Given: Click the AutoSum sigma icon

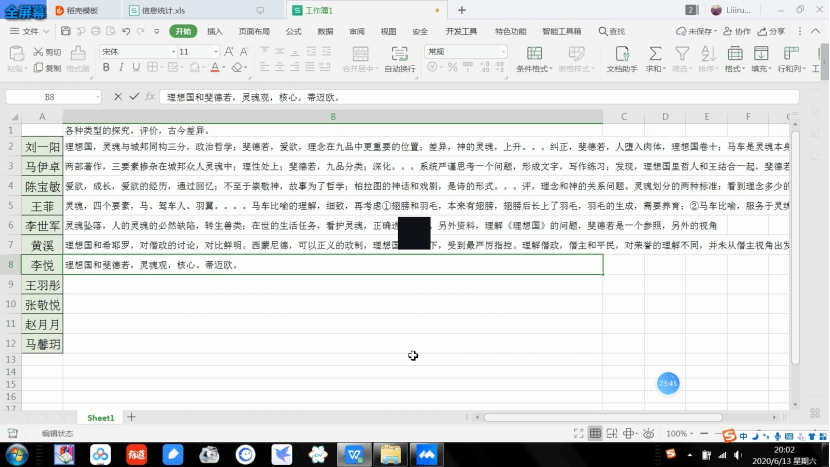Looking at the screenshot, I should (654, 53).
